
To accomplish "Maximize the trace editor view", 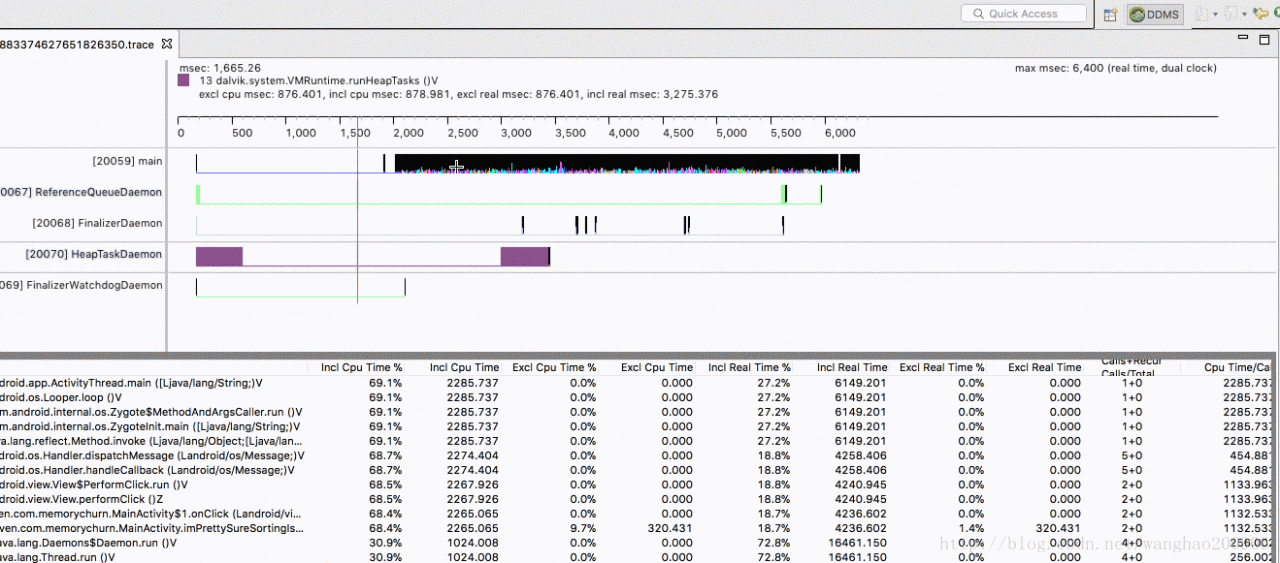I will point(1264,38).
